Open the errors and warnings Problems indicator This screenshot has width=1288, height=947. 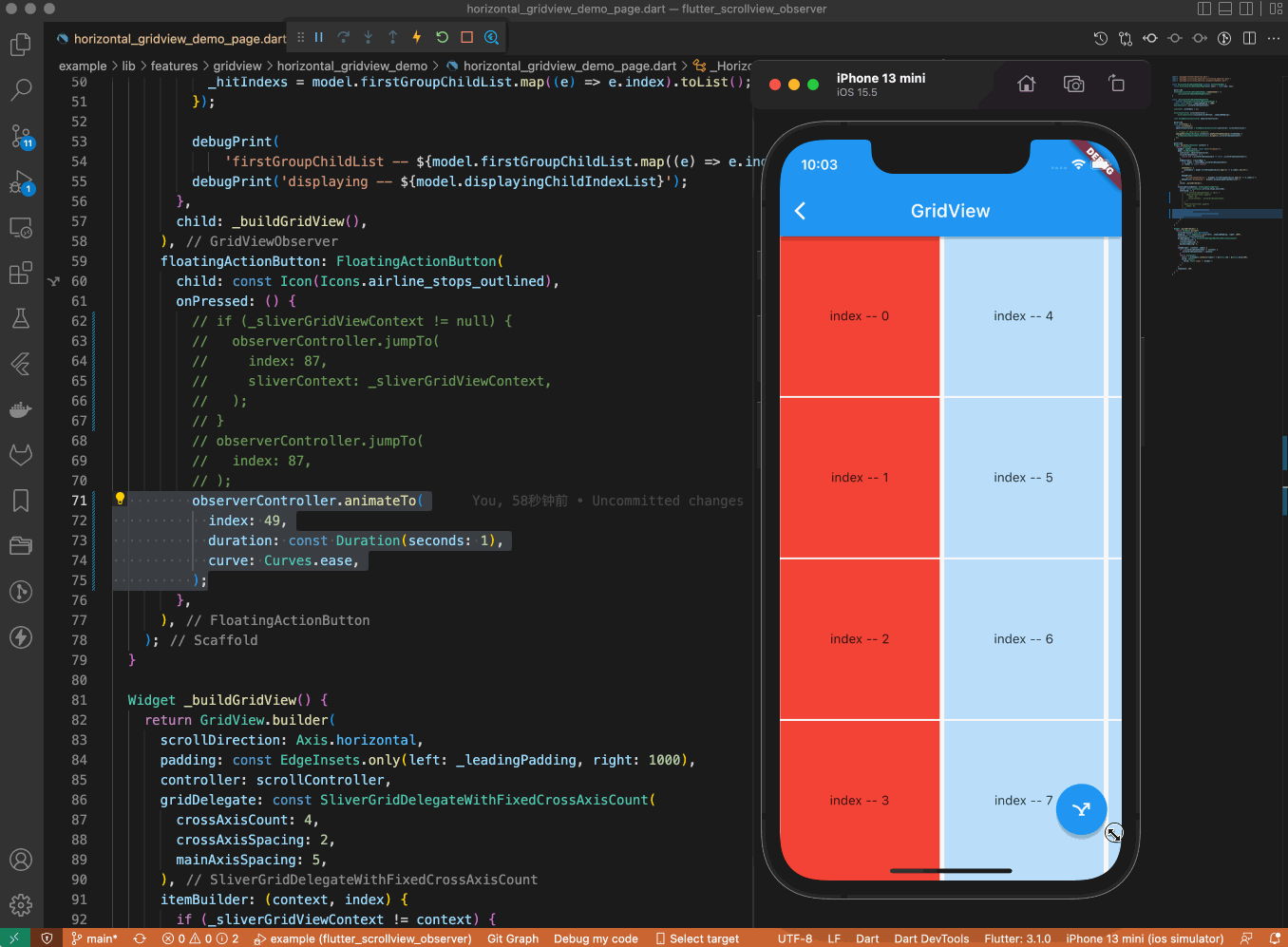pyautogui.click(x=200, y=938)
